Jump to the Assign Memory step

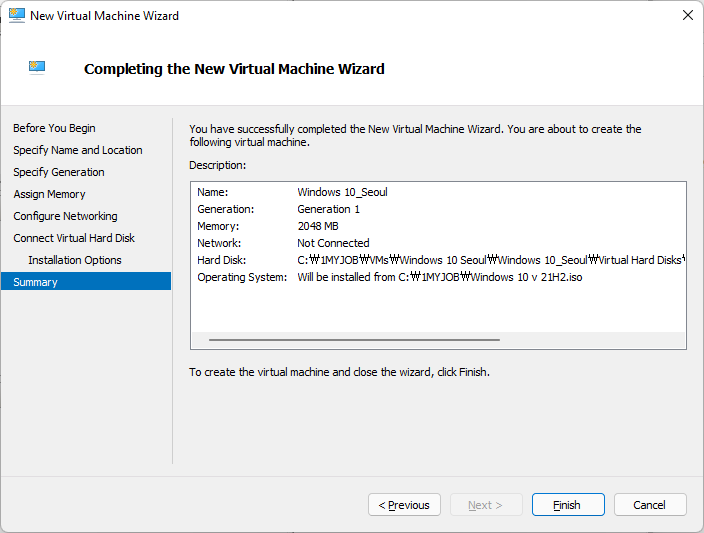point(49,194)
